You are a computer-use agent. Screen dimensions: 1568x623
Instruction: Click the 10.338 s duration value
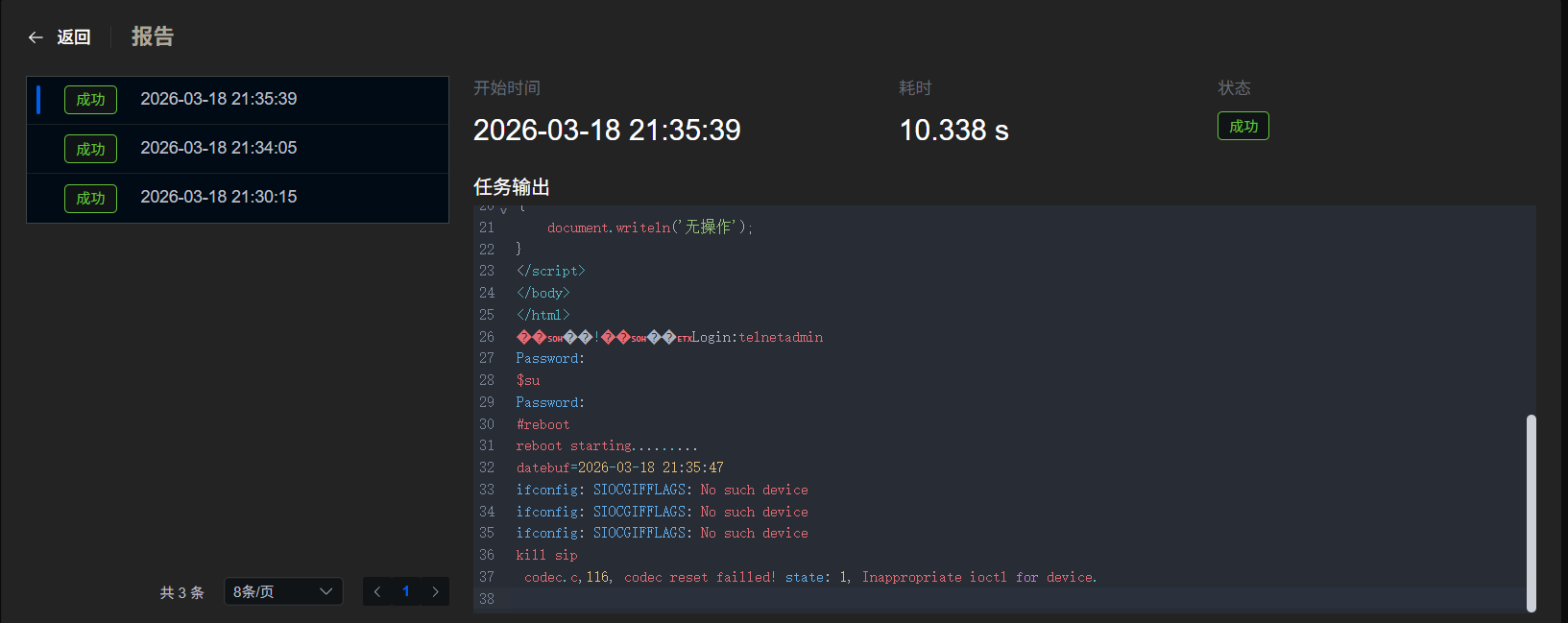click(953, 131)
